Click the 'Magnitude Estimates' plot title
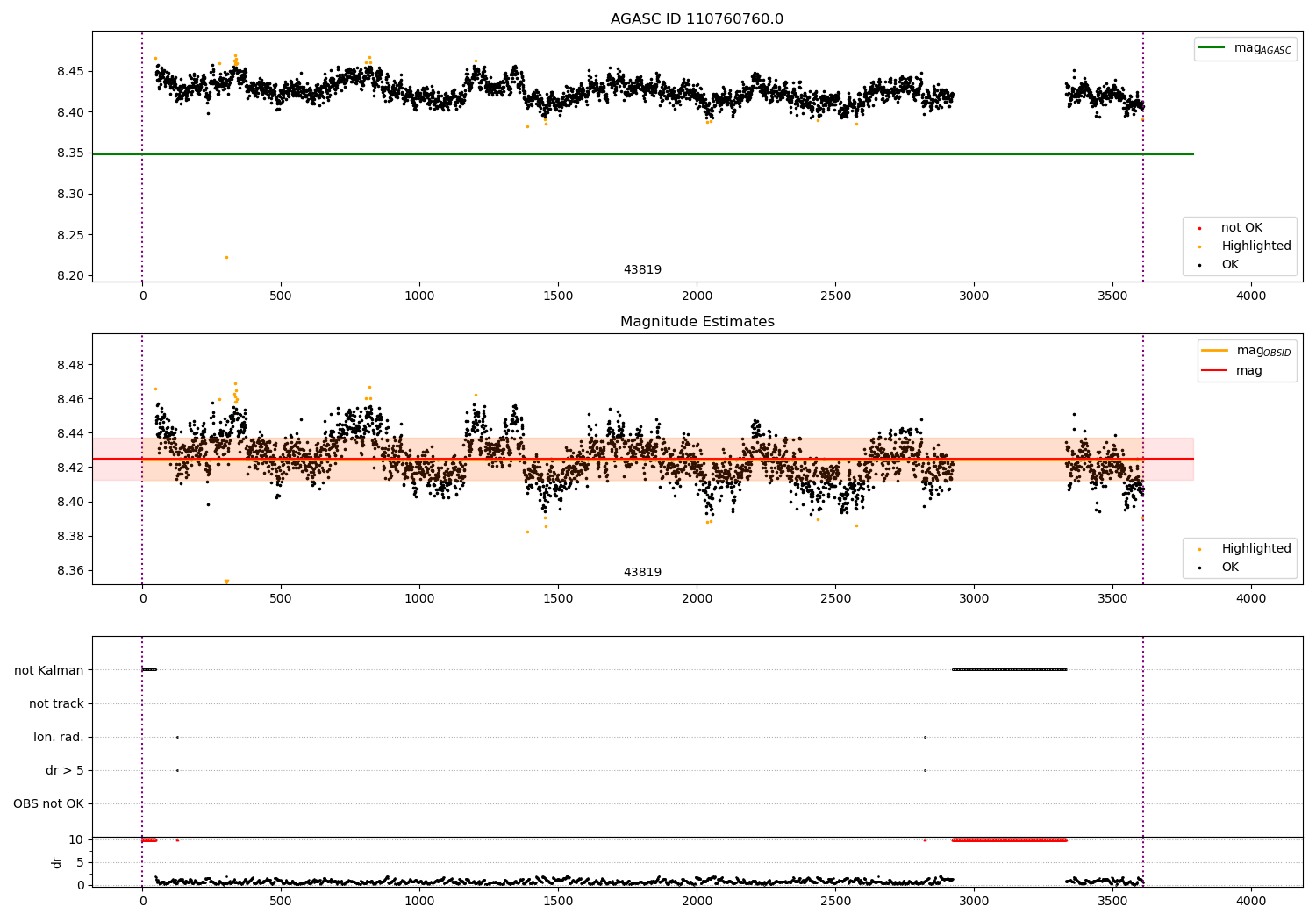1316x921 pixels. tap(697, 322)
